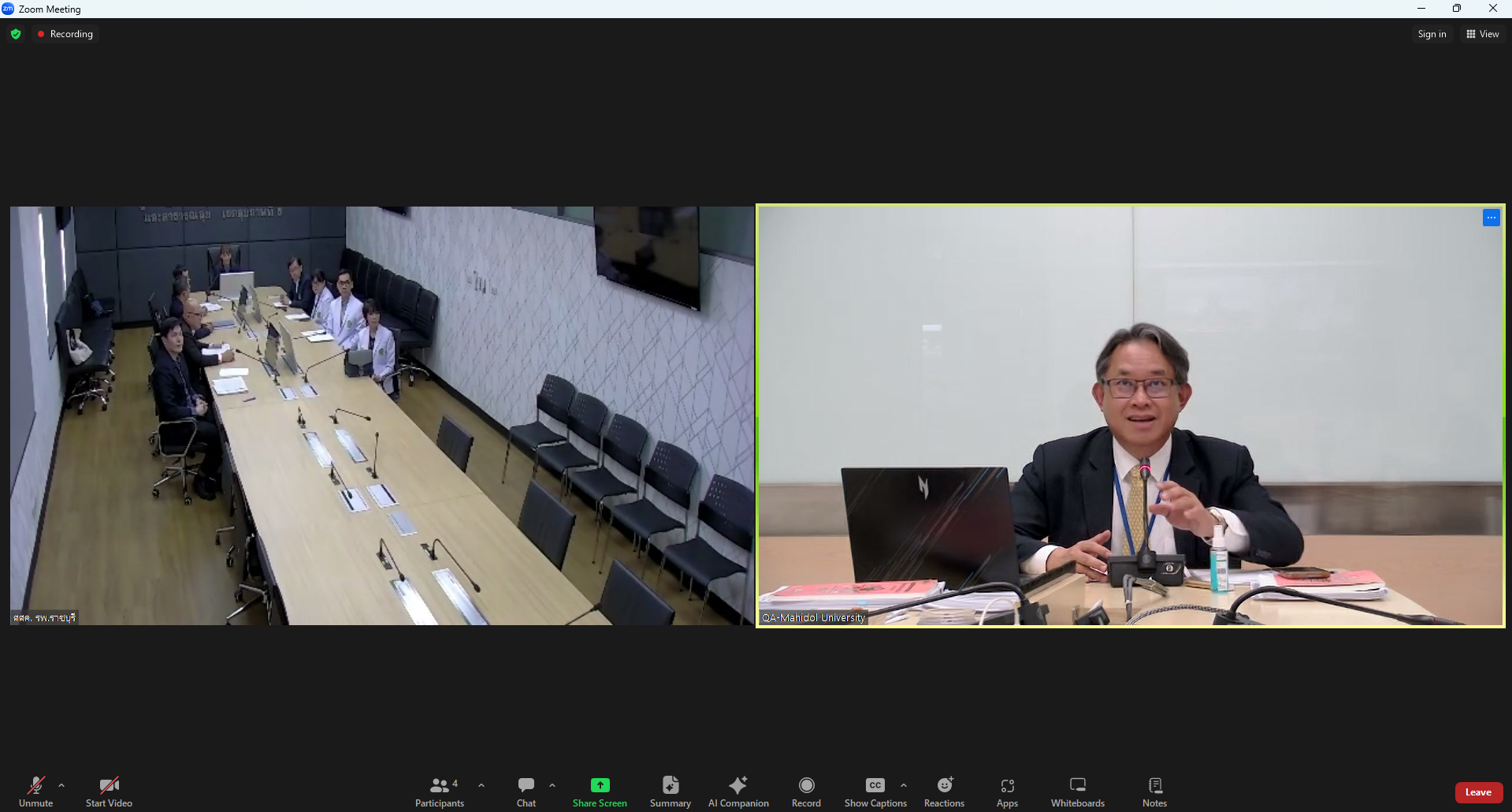The width and height of the screenshot is (1512, 812).
Task: Expand audio options arrow beside Unmute
Action: [61, 785]
